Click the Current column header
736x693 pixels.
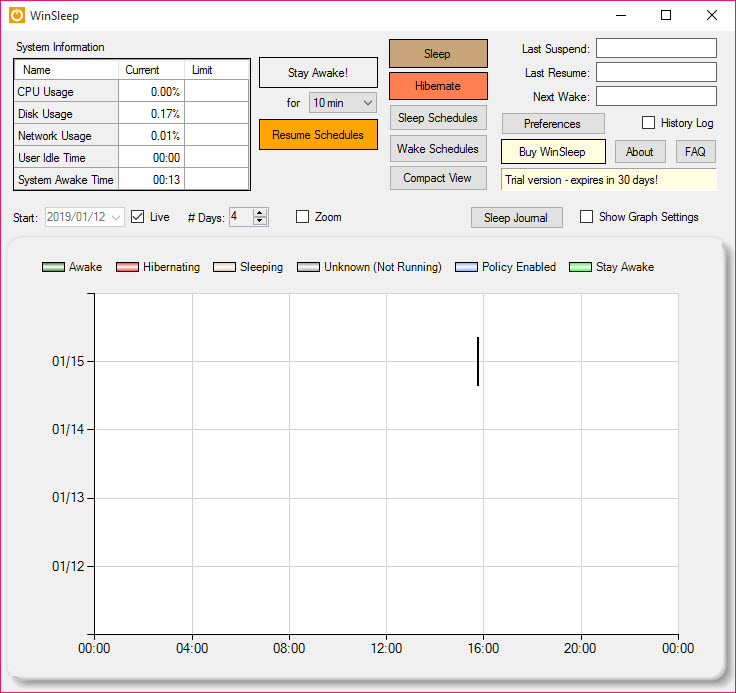point(152,70)
